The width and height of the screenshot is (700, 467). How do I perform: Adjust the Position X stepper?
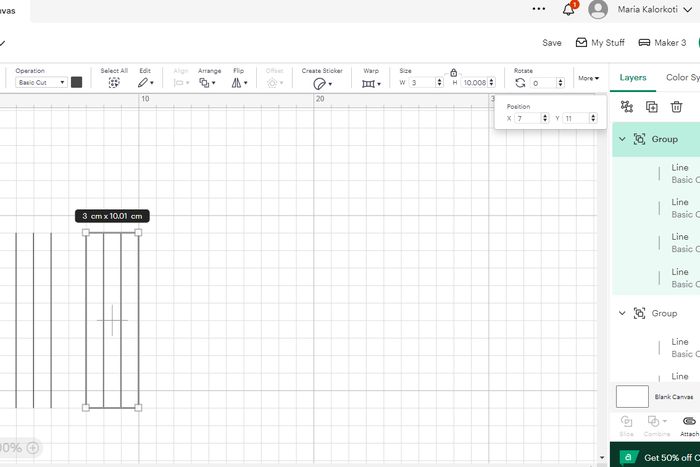545,118
